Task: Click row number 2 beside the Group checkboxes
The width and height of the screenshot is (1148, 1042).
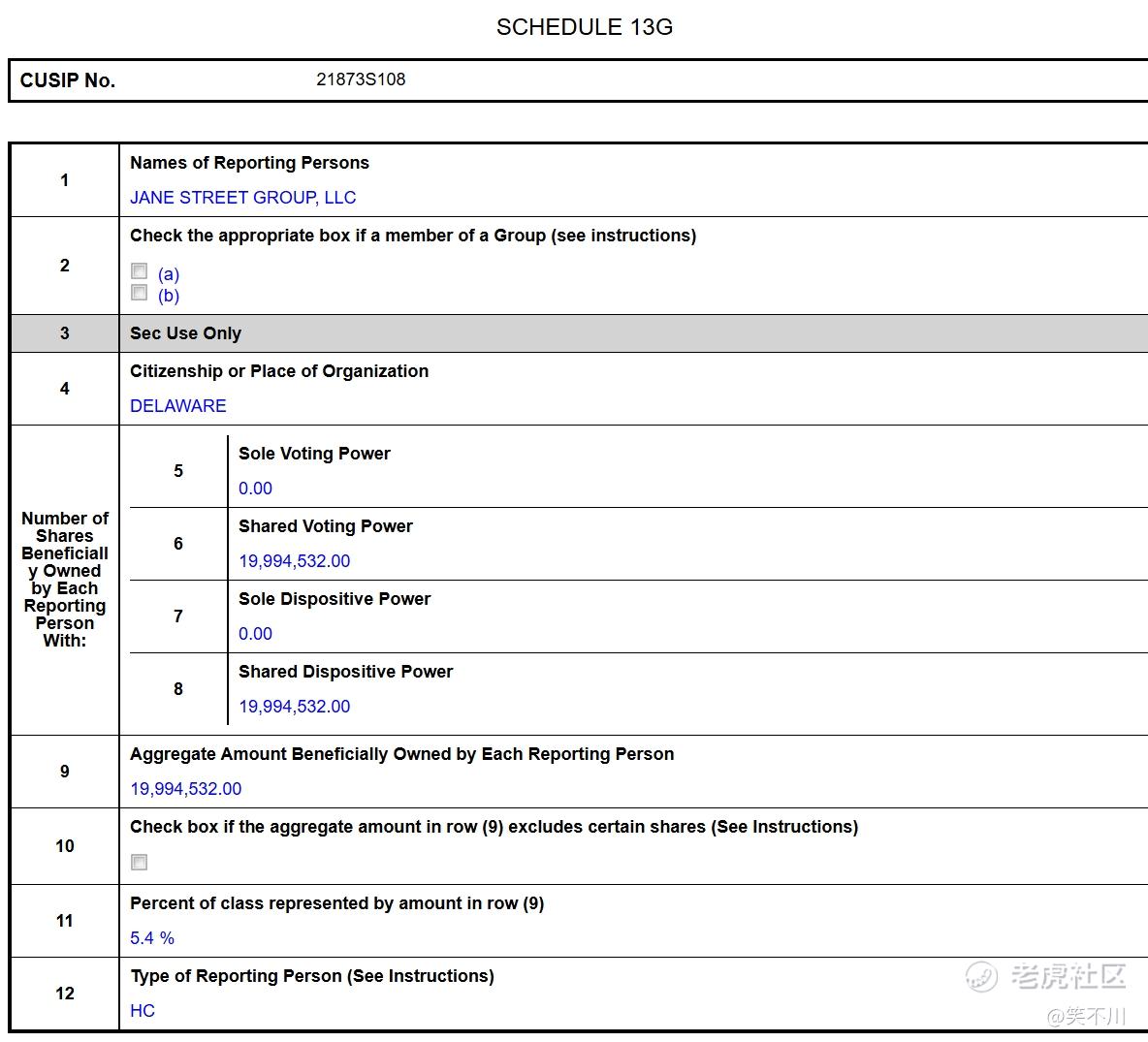Action: tap(64, 266)
